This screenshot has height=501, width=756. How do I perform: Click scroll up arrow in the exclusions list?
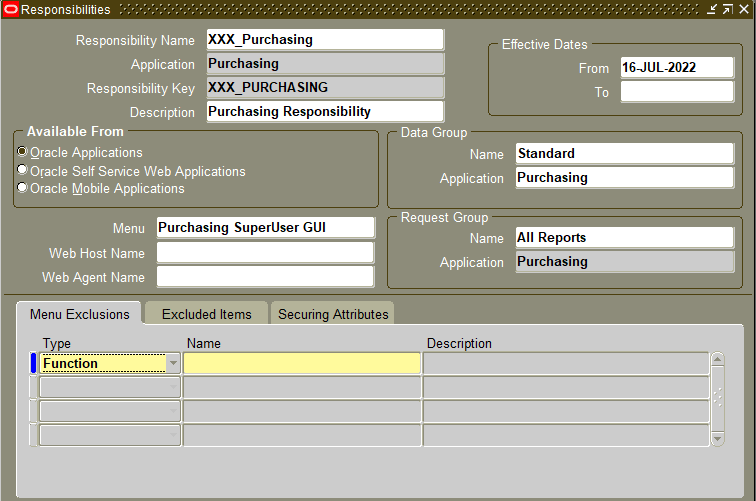(717, 359)
